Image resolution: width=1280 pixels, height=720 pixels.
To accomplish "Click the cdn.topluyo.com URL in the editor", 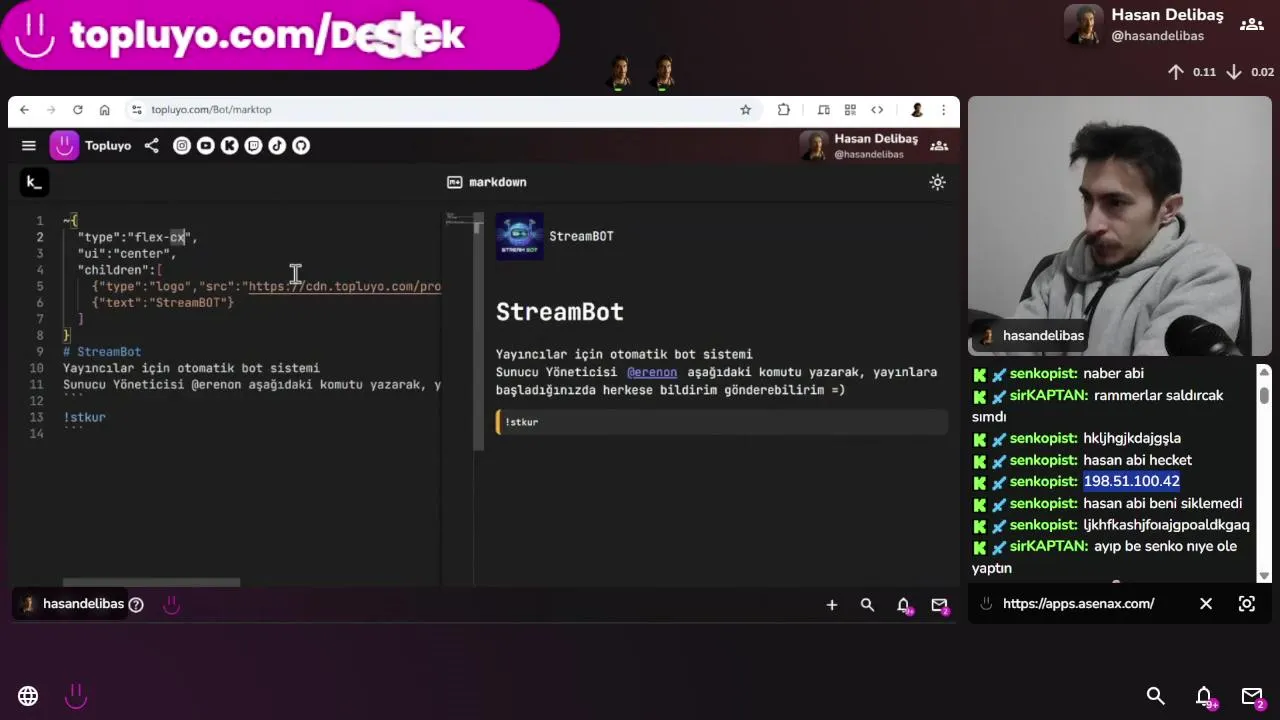I will coord(345,287).
